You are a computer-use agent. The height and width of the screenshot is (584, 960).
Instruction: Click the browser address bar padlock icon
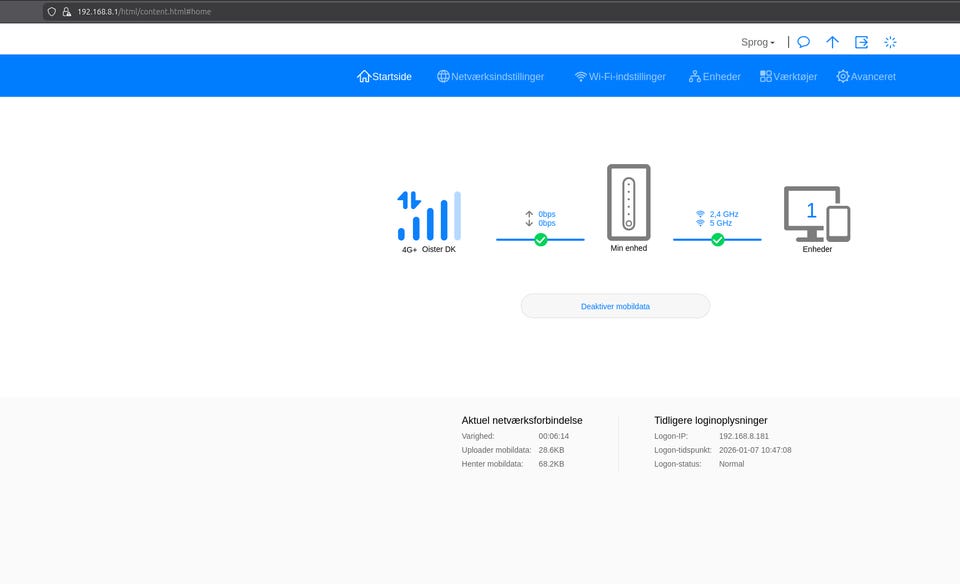(66, 12)
